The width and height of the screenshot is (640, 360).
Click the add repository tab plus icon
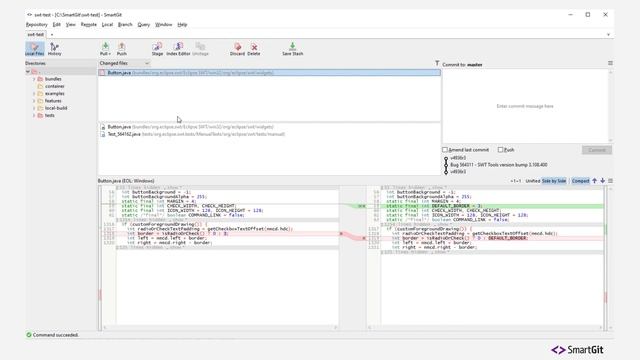point(52,35)
